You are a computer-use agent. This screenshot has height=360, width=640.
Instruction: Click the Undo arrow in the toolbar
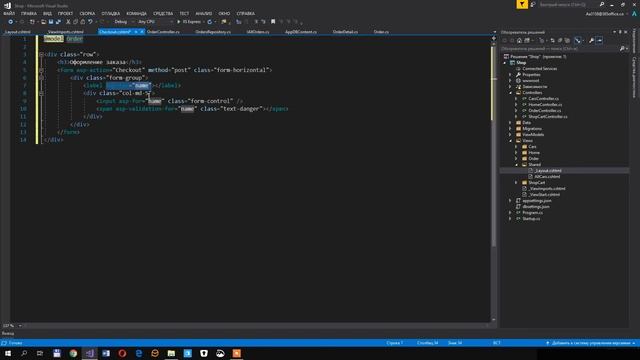(90, 22)
